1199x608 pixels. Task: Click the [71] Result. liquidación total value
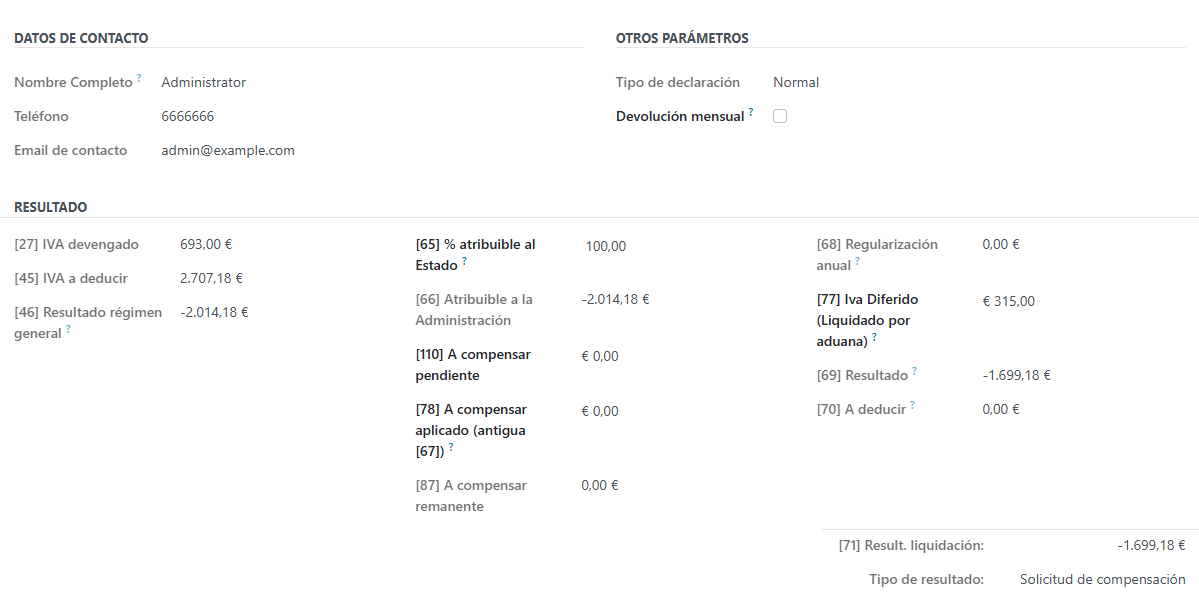coord(1151,546)
